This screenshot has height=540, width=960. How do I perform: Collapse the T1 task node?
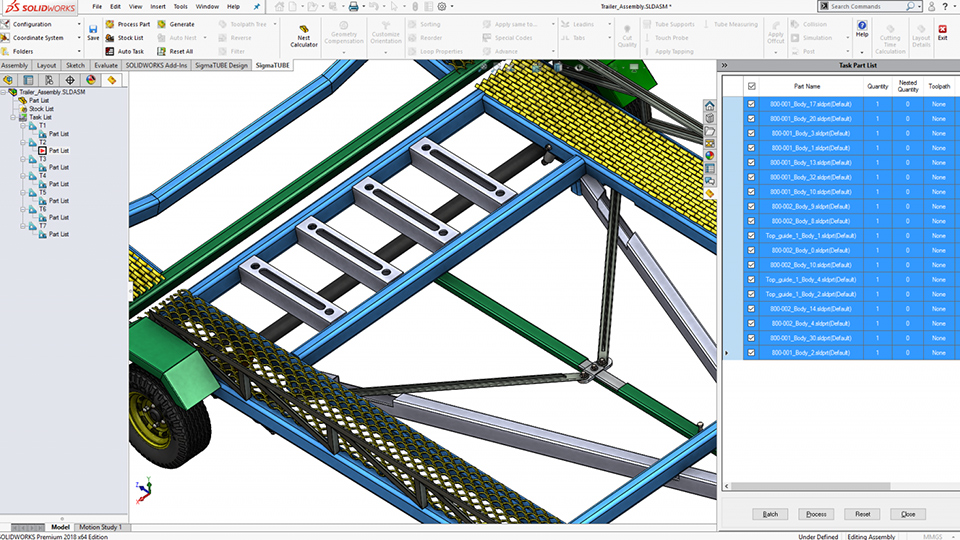click(23, 126)
